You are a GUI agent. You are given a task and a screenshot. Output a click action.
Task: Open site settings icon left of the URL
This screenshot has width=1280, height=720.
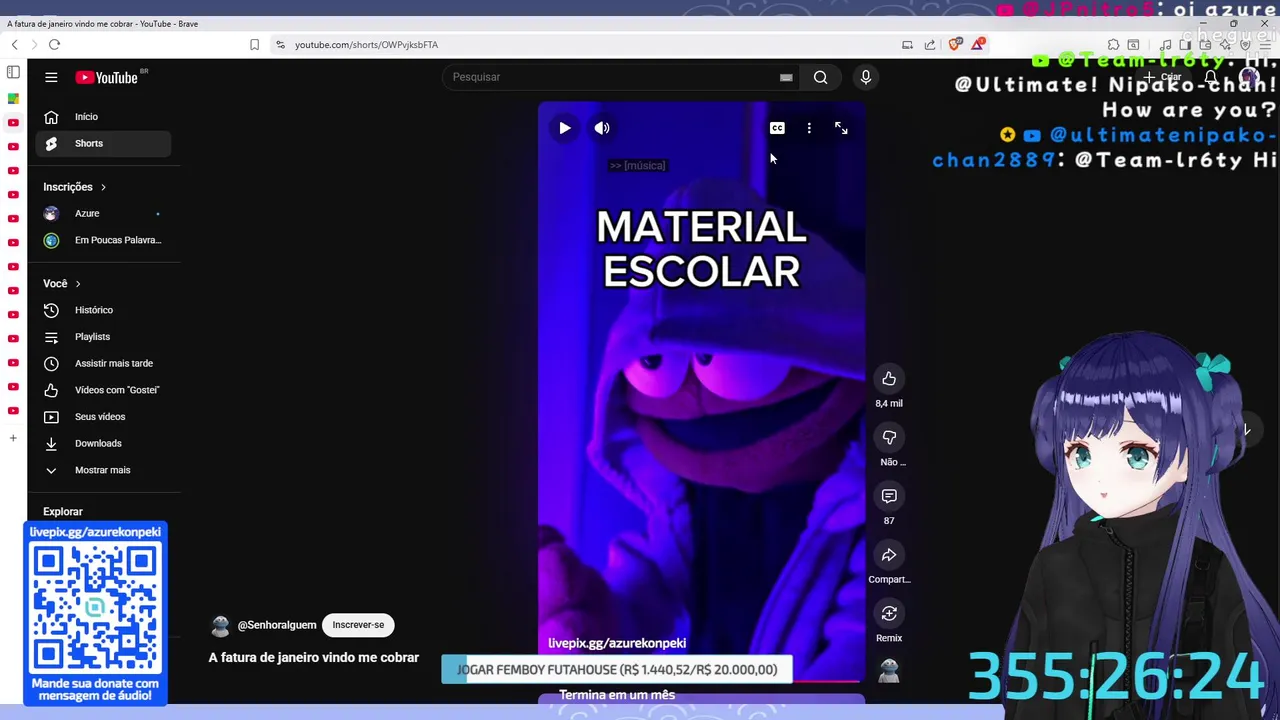point(280,44)
